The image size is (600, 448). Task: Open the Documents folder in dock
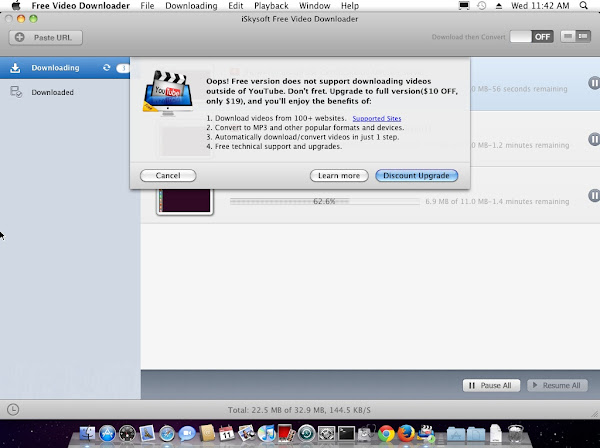[x=476, y=434]
